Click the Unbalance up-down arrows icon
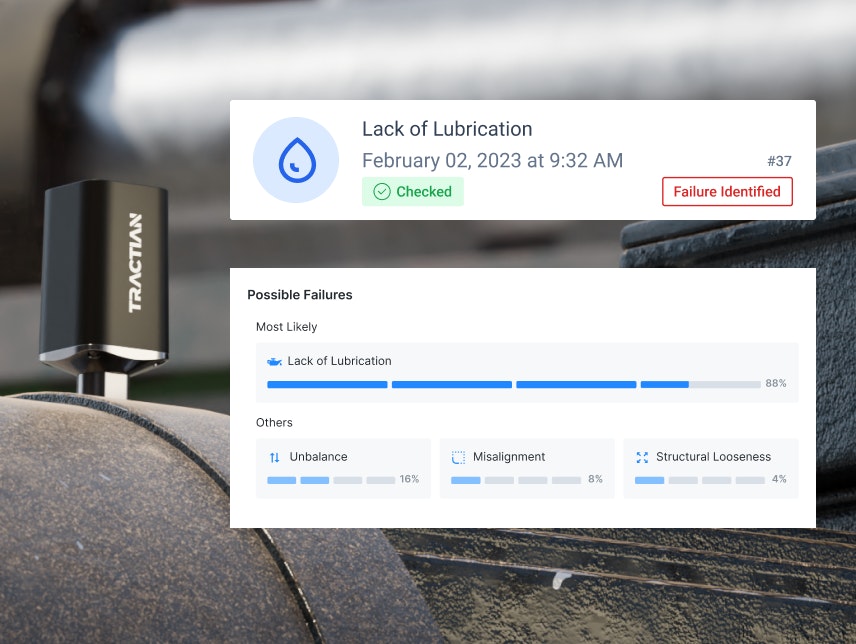 [x=275, y=457]
